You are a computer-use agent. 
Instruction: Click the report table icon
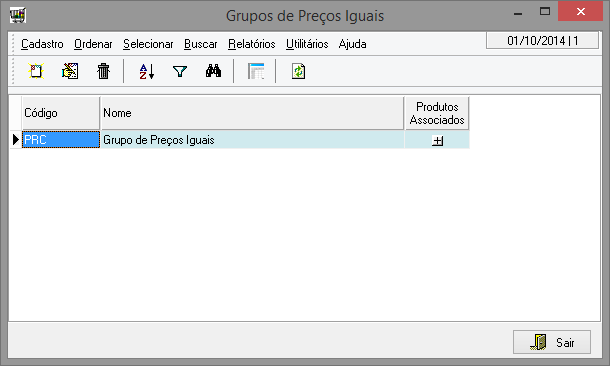256,71
